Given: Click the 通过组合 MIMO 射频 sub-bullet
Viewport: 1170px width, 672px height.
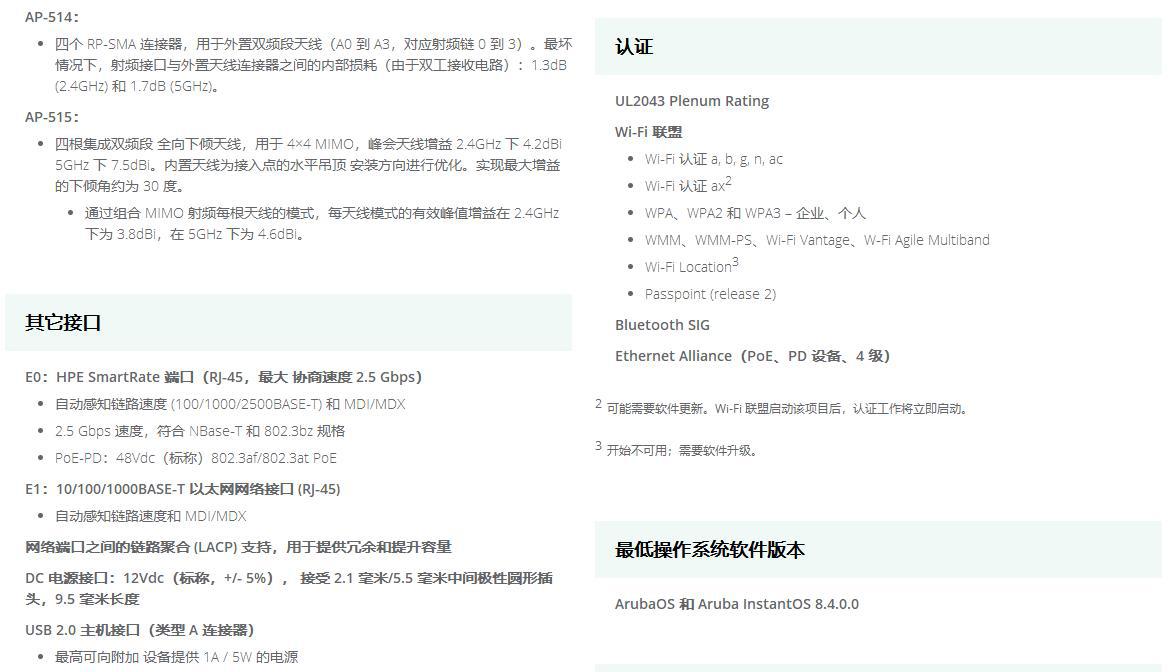Looking at the screenshot, I should coord(322,224).
